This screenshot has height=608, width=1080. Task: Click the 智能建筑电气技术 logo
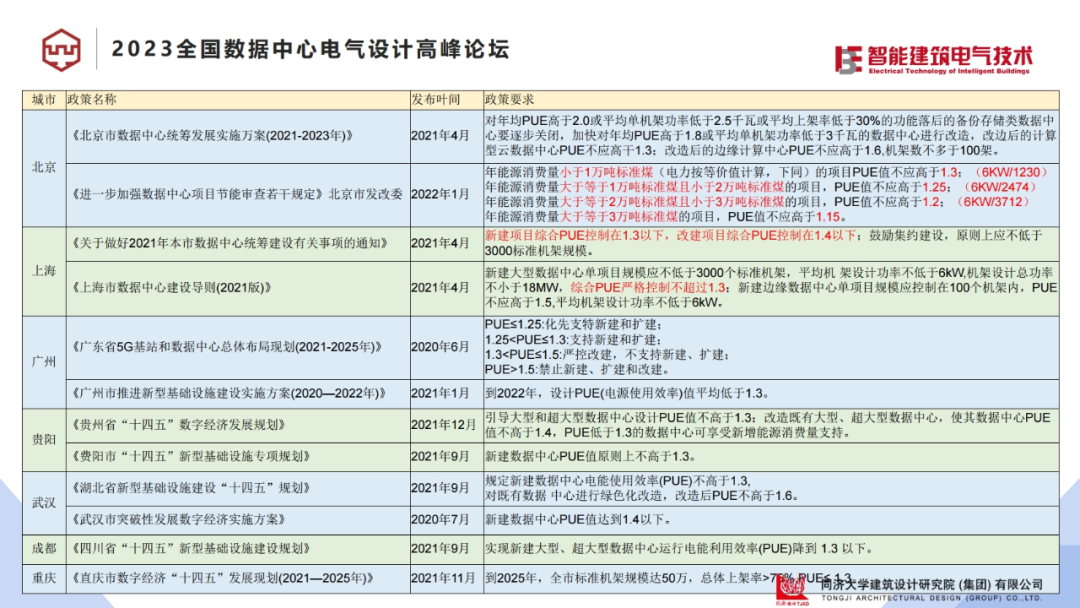coord(933,59)
